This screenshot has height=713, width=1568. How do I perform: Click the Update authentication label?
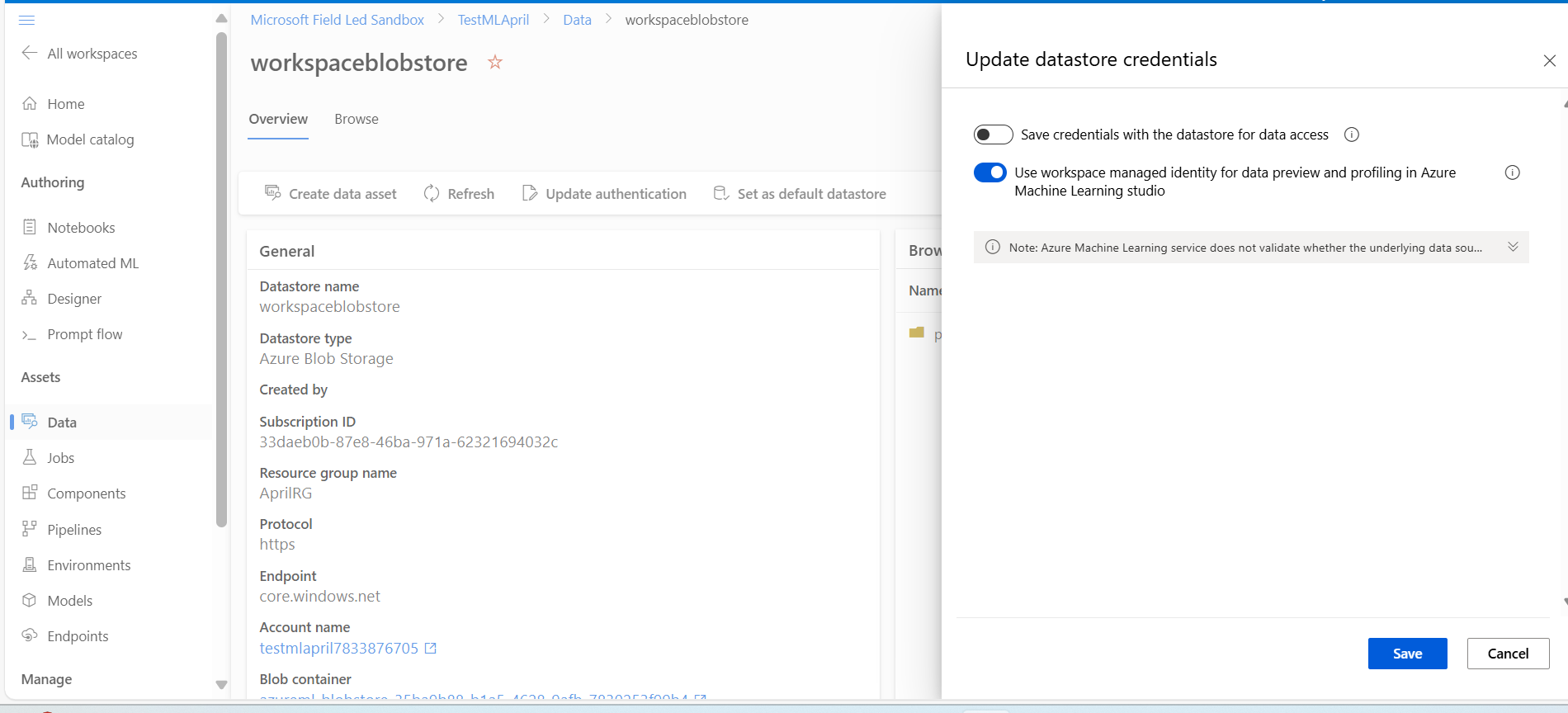click(616, 194)
